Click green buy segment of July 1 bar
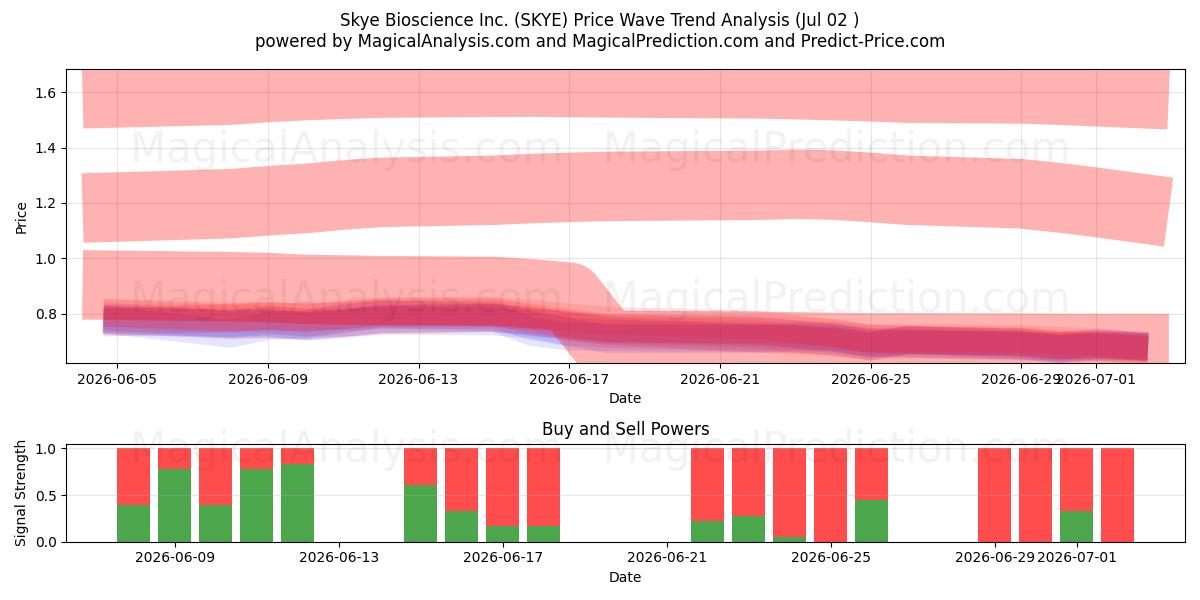The width and height of the screenshot is (1200, 600). pos(1077,526)
